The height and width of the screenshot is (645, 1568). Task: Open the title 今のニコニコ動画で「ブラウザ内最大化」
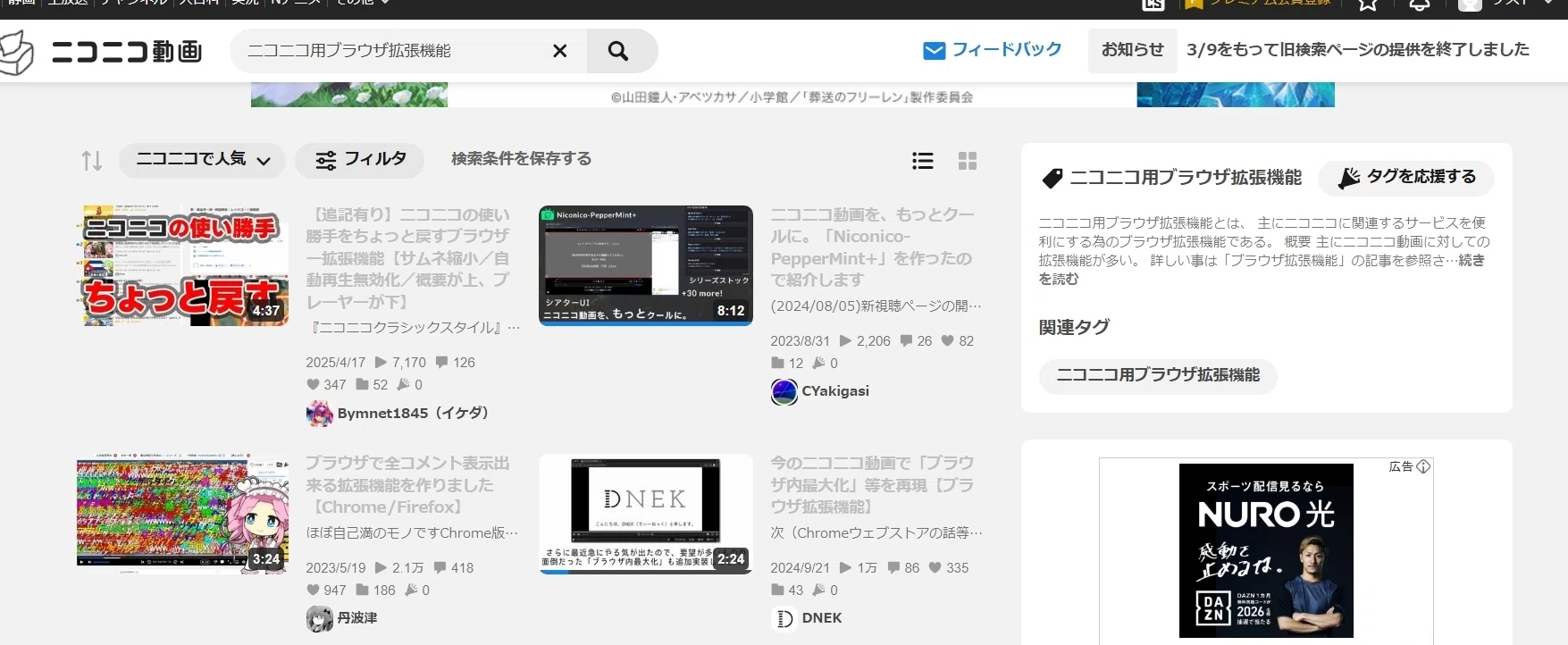[x=873, y=485]
